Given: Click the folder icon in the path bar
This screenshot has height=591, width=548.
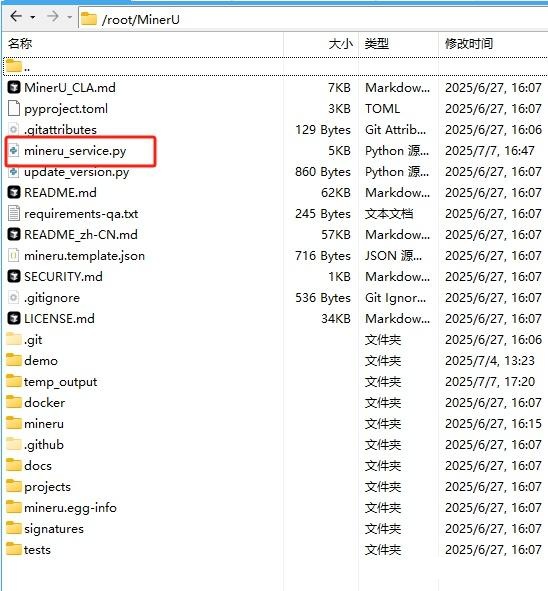Looking at the screenshot, I should click(x=89, y=19).
